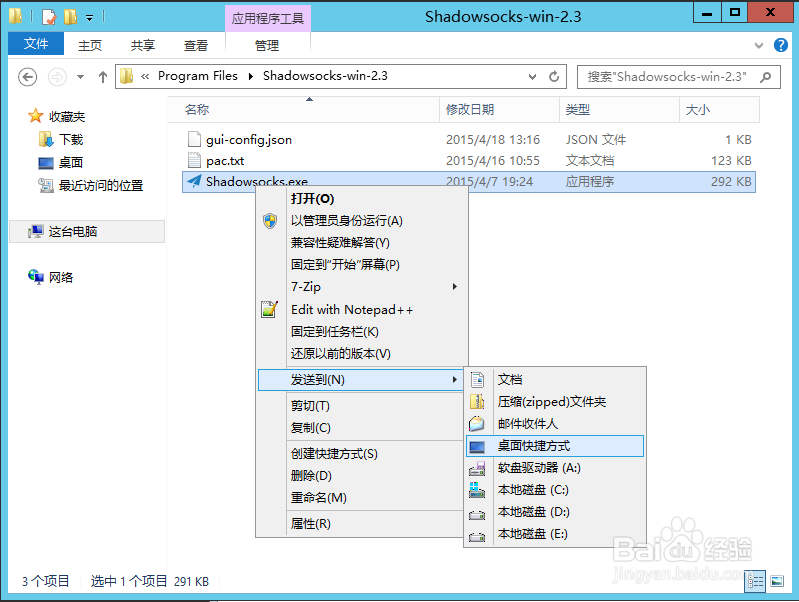Send to 邮件收件人
Image resolution: width=799 pixels, height=602 pixels.
point(555,424)
